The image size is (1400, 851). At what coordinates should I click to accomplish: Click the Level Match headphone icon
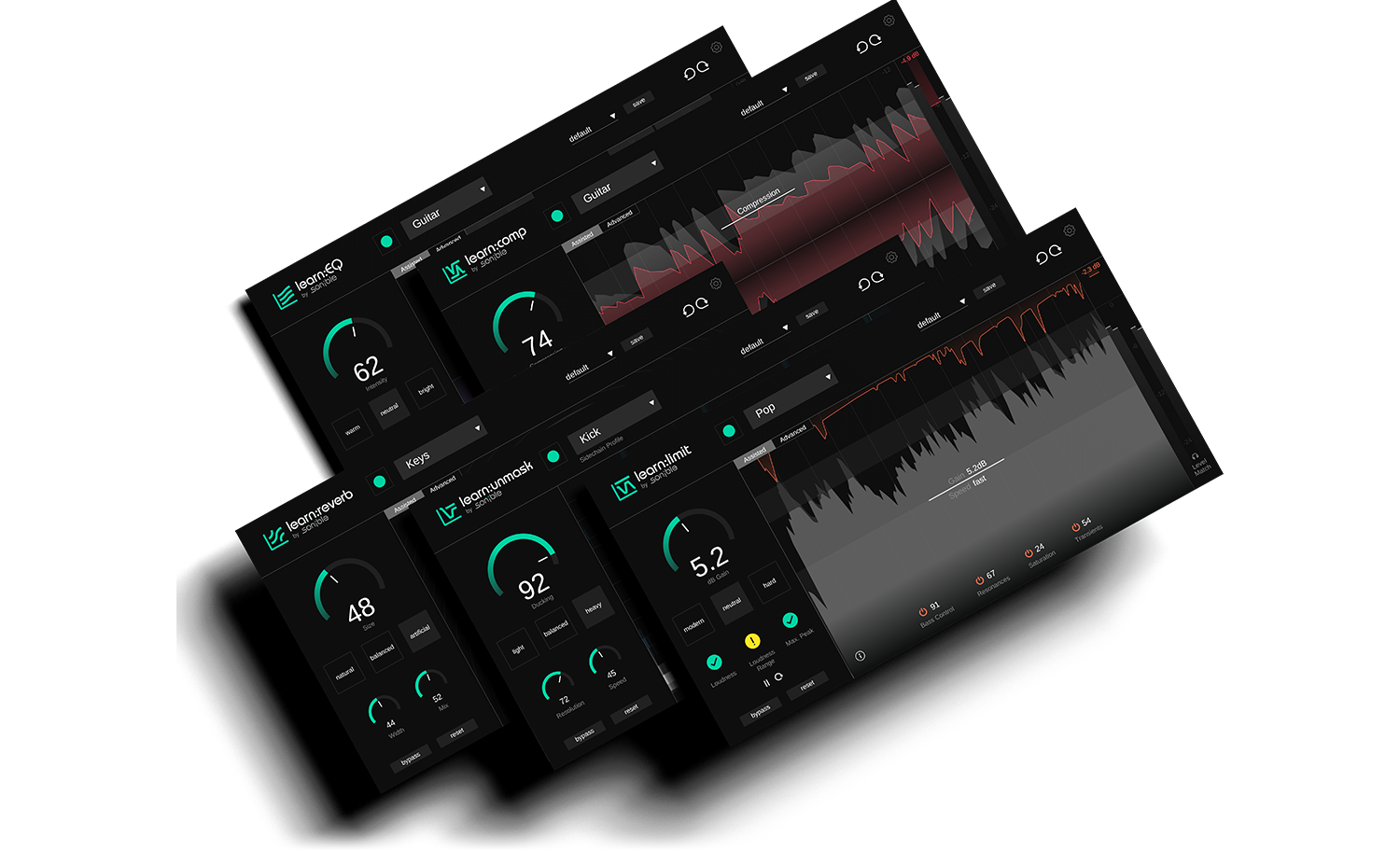click(x=1195, y=456)
